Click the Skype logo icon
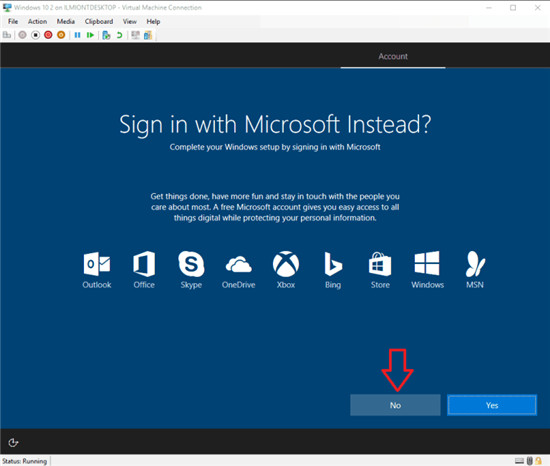Viewport: 550px width, 466px height. pos(191,264)
